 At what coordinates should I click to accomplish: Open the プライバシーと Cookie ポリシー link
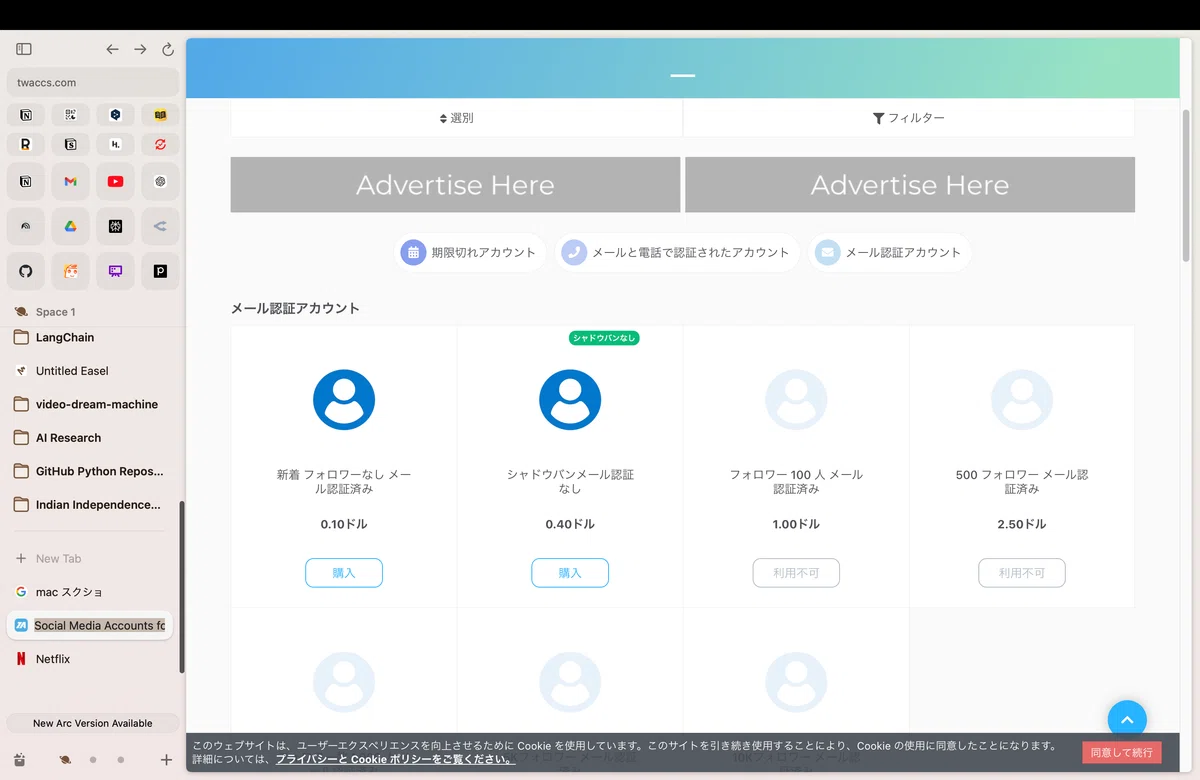396,760
